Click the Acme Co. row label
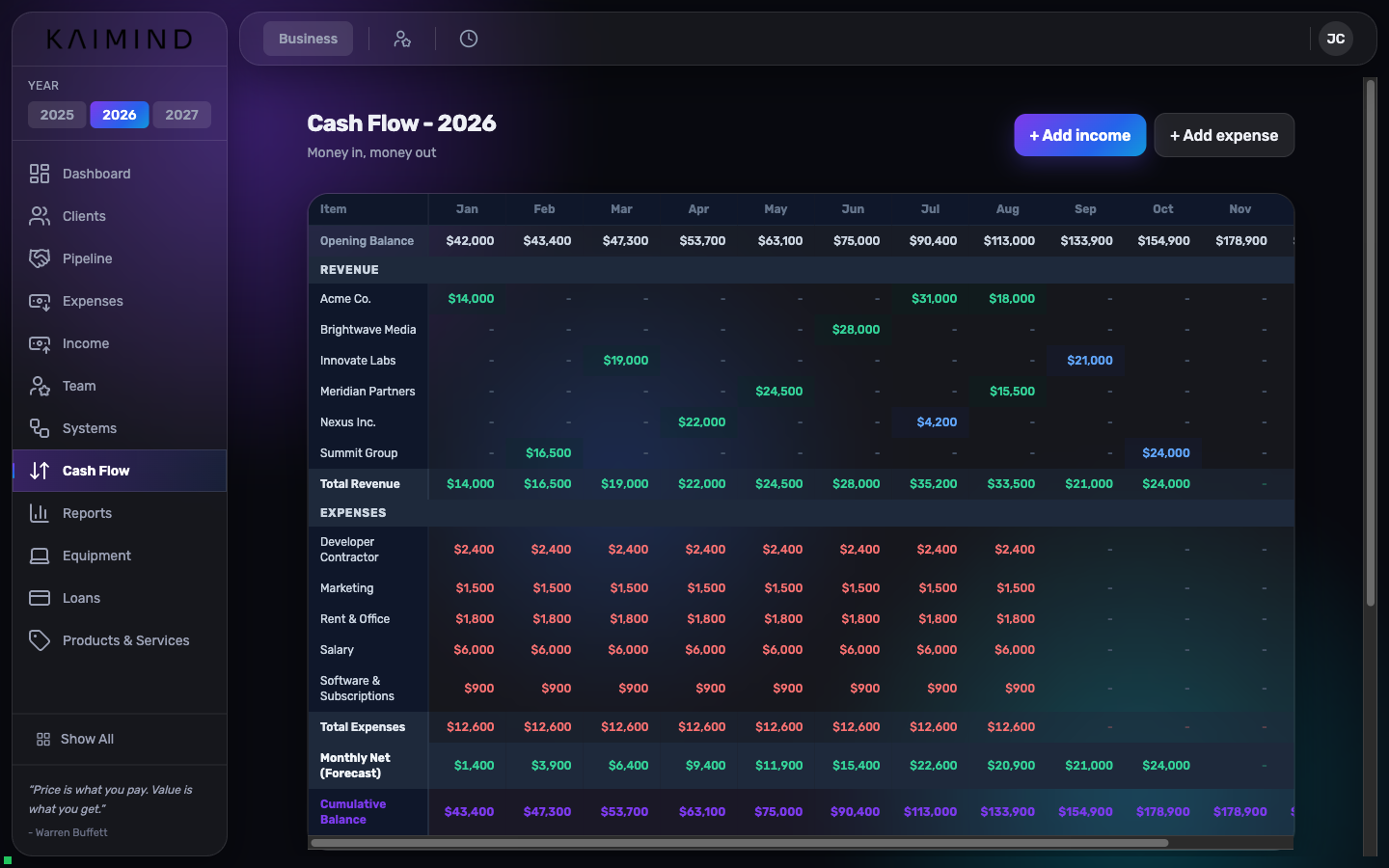This screenshot has width=1389, height=868. pyautogui.click(x=345, y=299)
